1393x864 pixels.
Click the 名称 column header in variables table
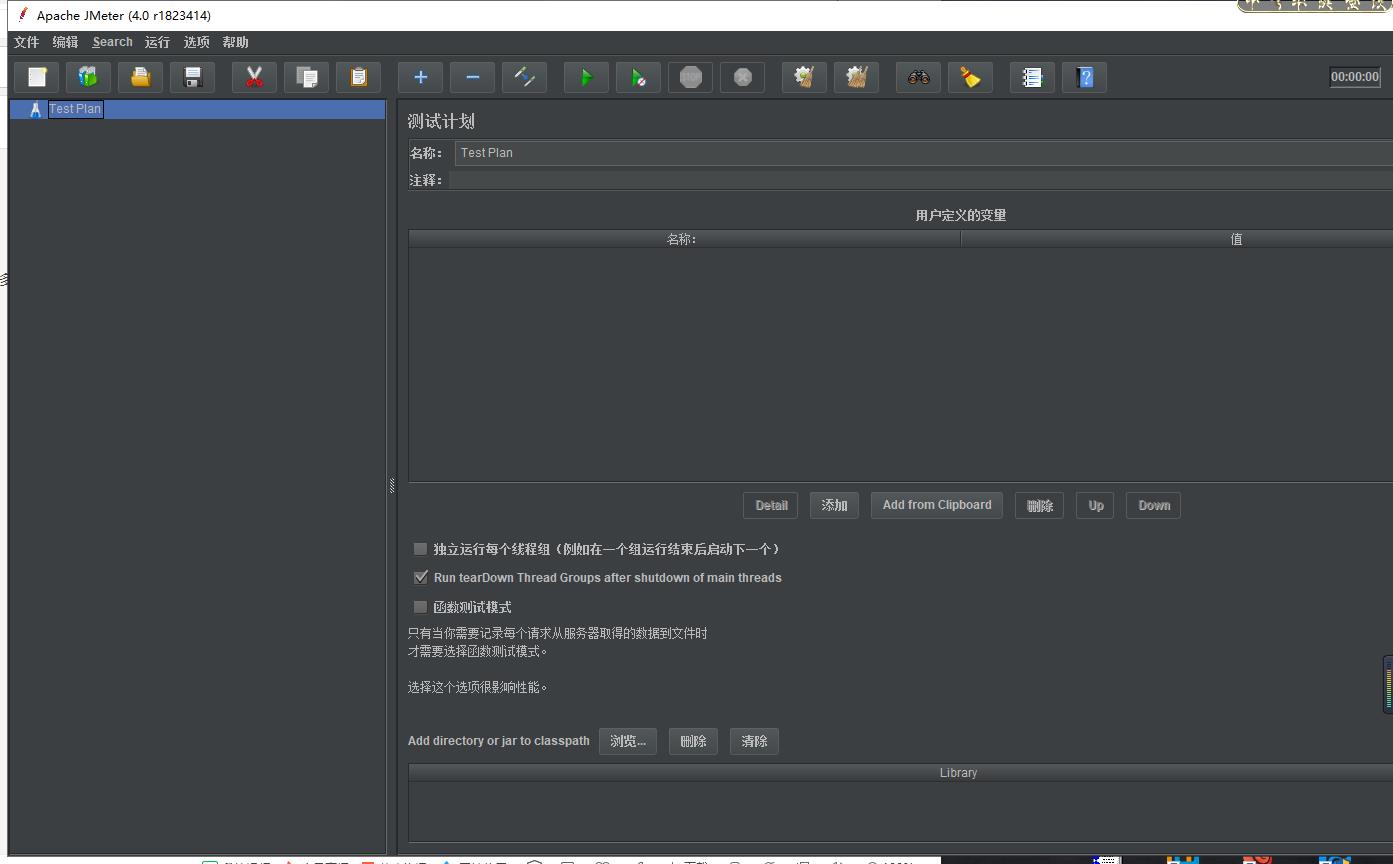click(x=684, y=239)
